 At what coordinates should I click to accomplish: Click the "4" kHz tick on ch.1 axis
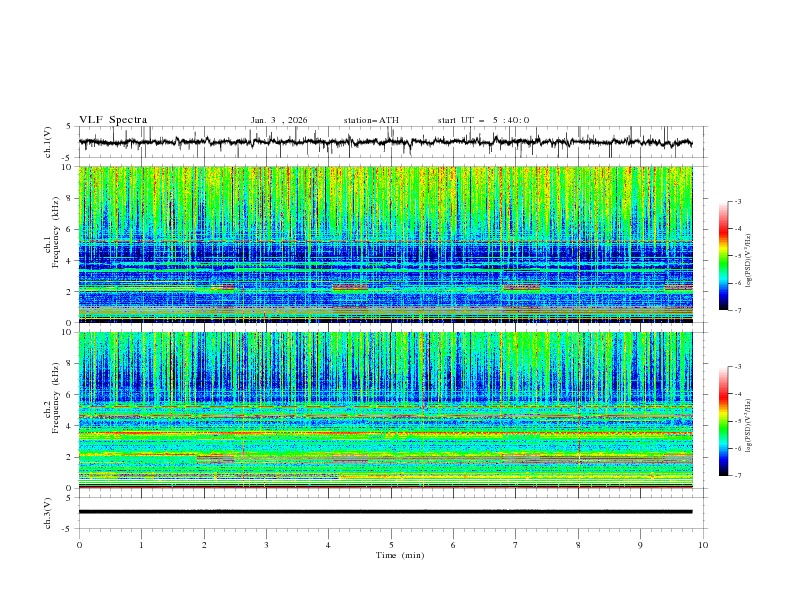(70, 261)
